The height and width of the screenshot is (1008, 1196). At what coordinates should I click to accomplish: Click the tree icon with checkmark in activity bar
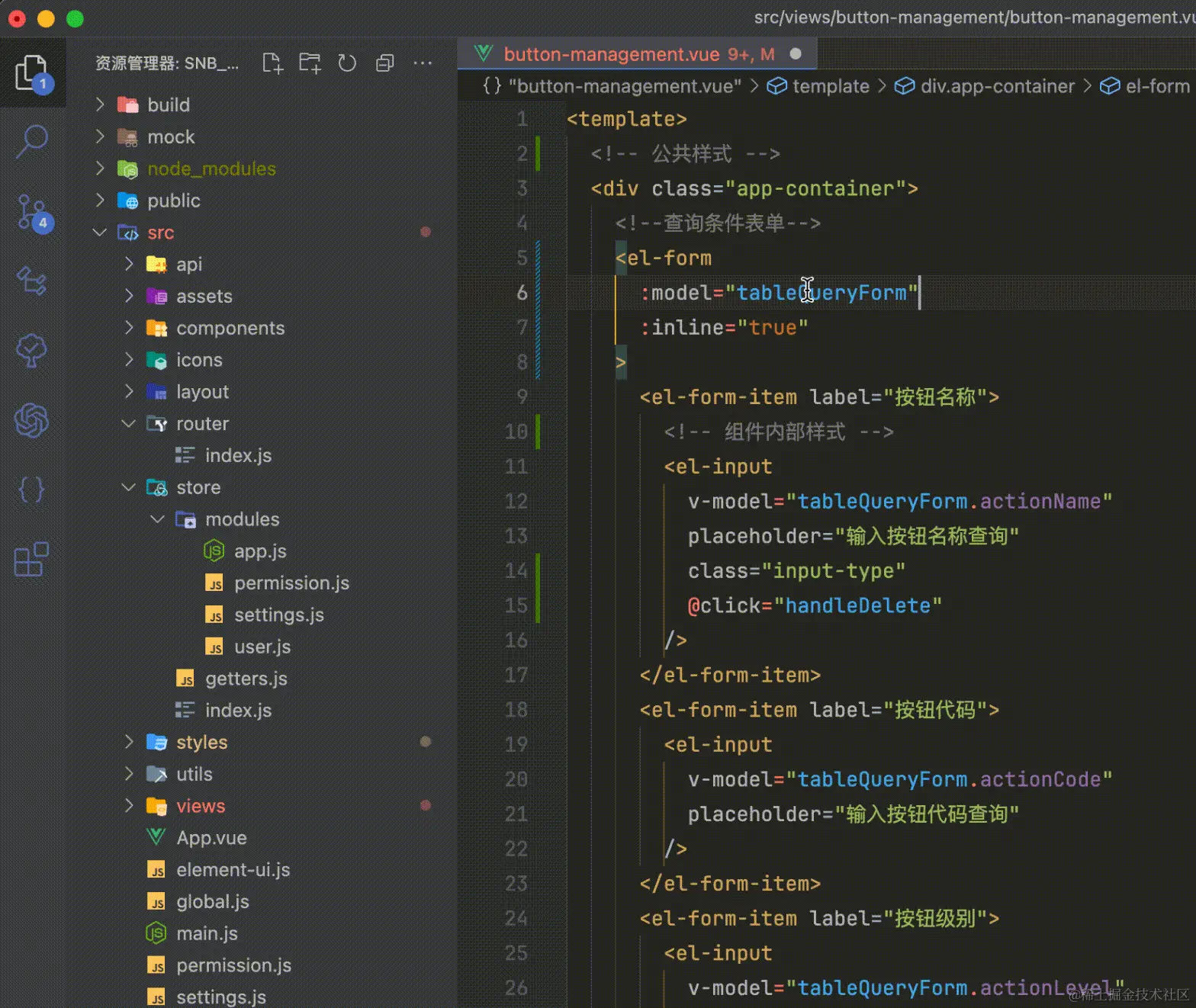(x=32, y=351)
